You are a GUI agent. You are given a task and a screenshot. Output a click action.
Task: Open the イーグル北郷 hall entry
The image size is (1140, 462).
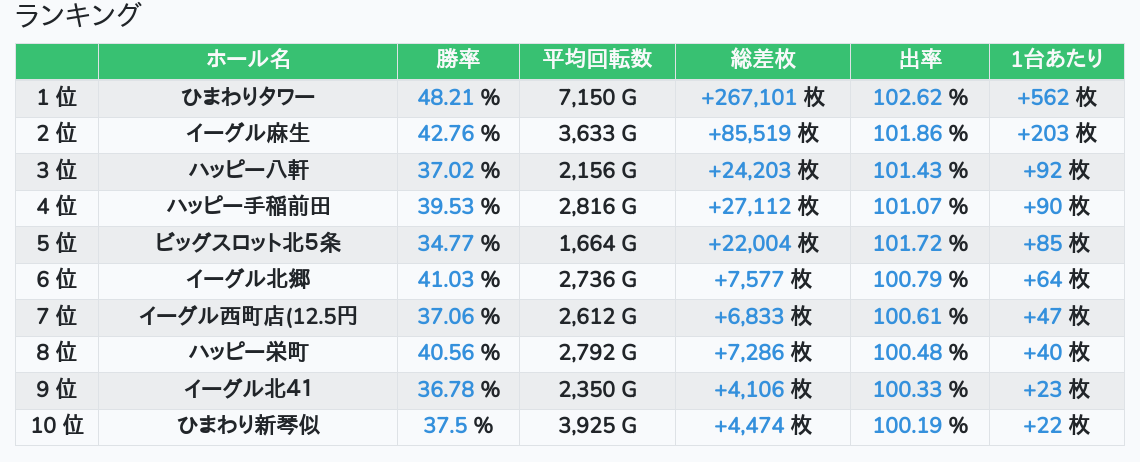(248, 280)
